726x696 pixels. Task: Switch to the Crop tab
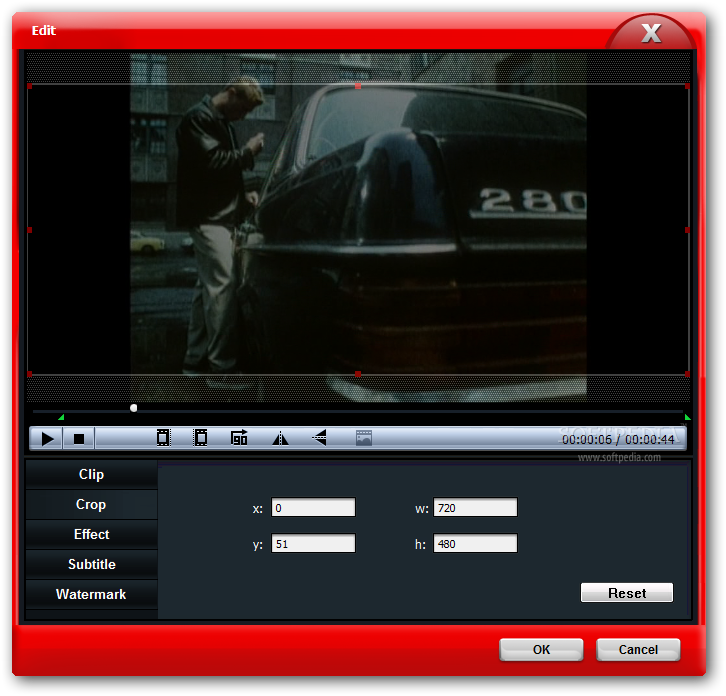(x=92, y=504)
